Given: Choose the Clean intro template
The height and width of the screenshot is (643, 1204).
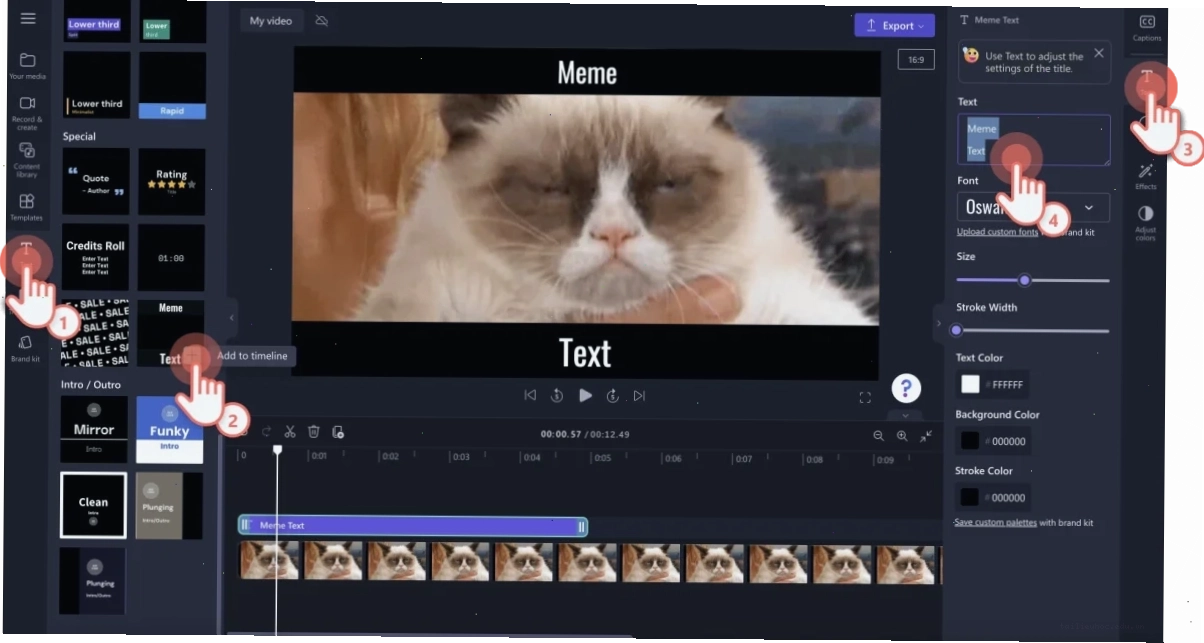Looking at the screenshot, I should [93, 506].
